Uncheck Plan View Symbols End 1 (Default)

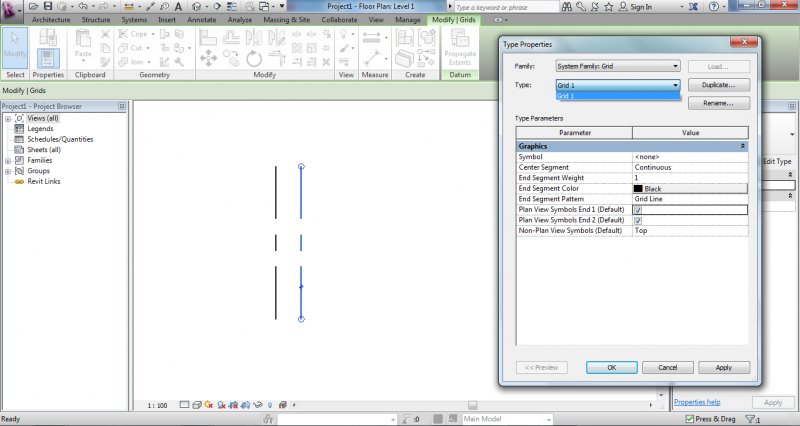click(x=638, y=210)
